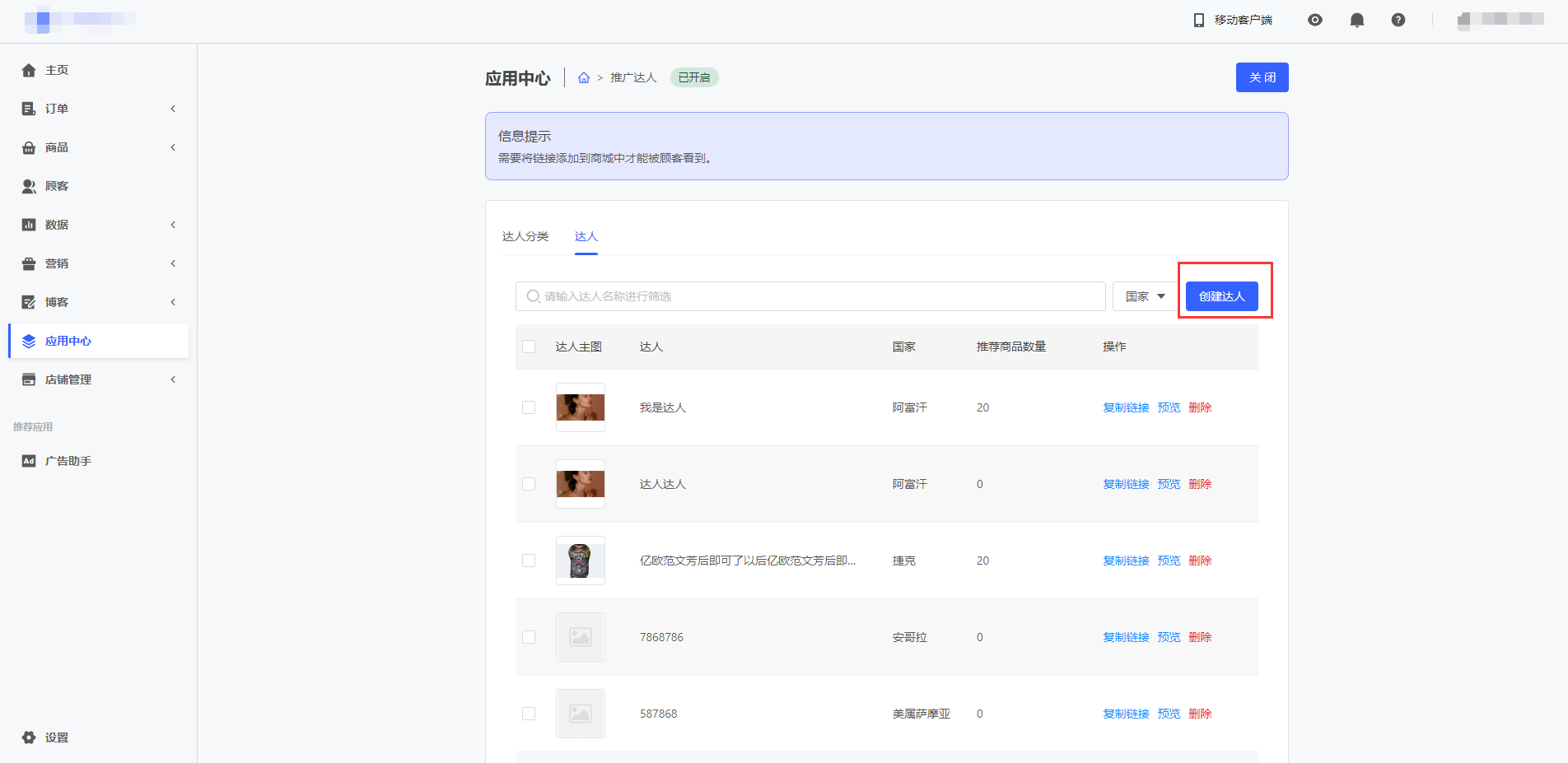Copy link for 我是达人 row
This screenshot has height=763, width=1568.
pyautogui.click(x=1126, y=407)
